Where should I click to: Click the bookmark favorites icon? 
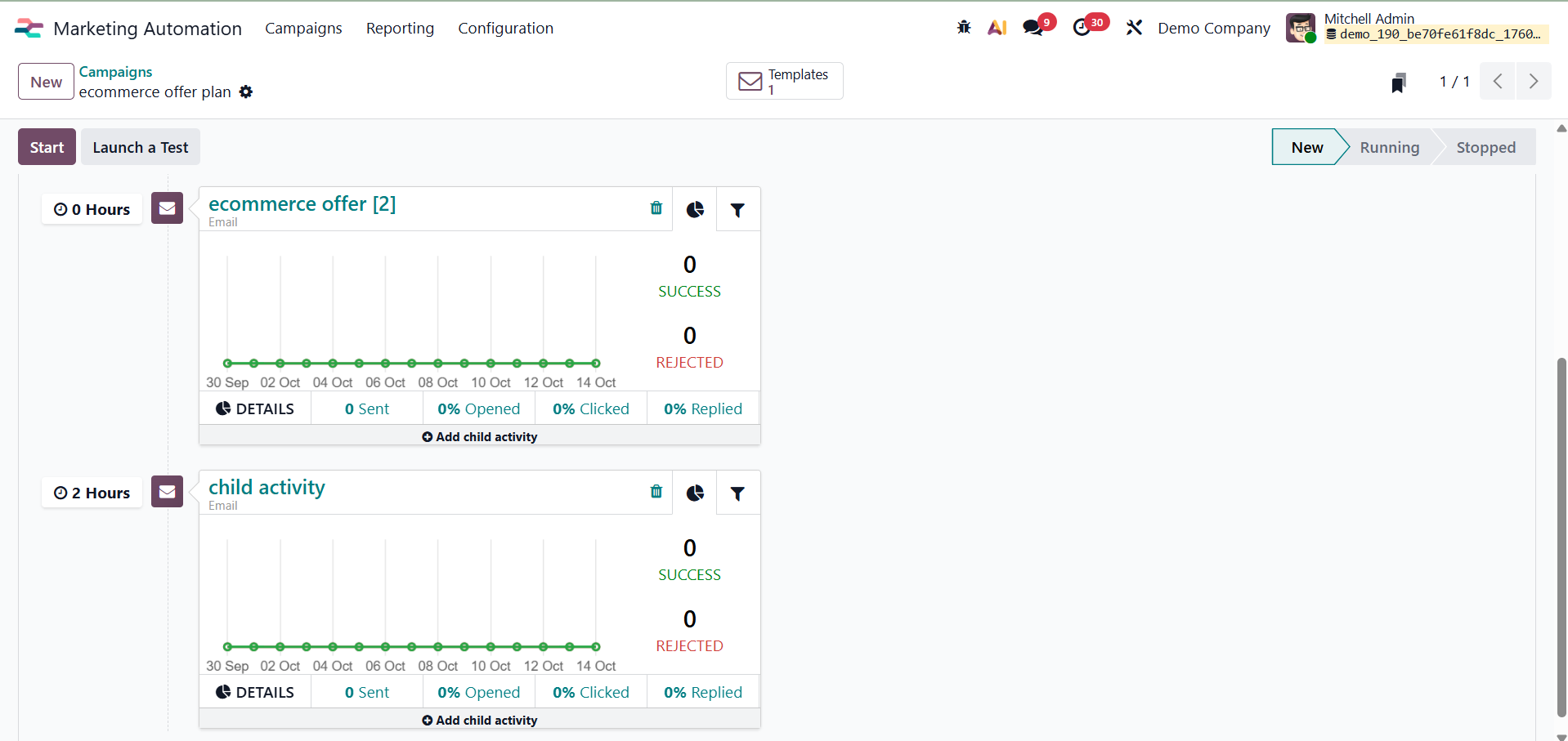click(1399, 81)
